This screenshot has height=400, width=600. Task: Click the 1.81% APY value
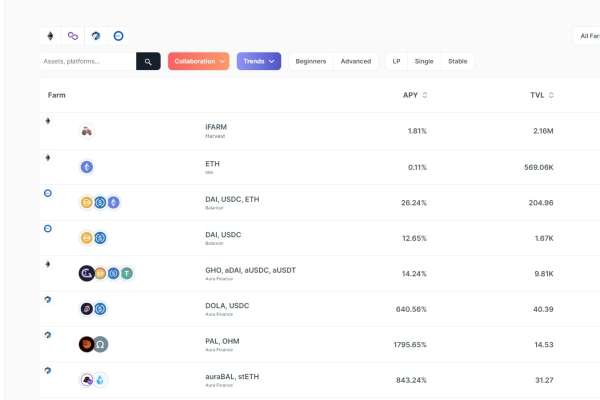coord(417,131)
